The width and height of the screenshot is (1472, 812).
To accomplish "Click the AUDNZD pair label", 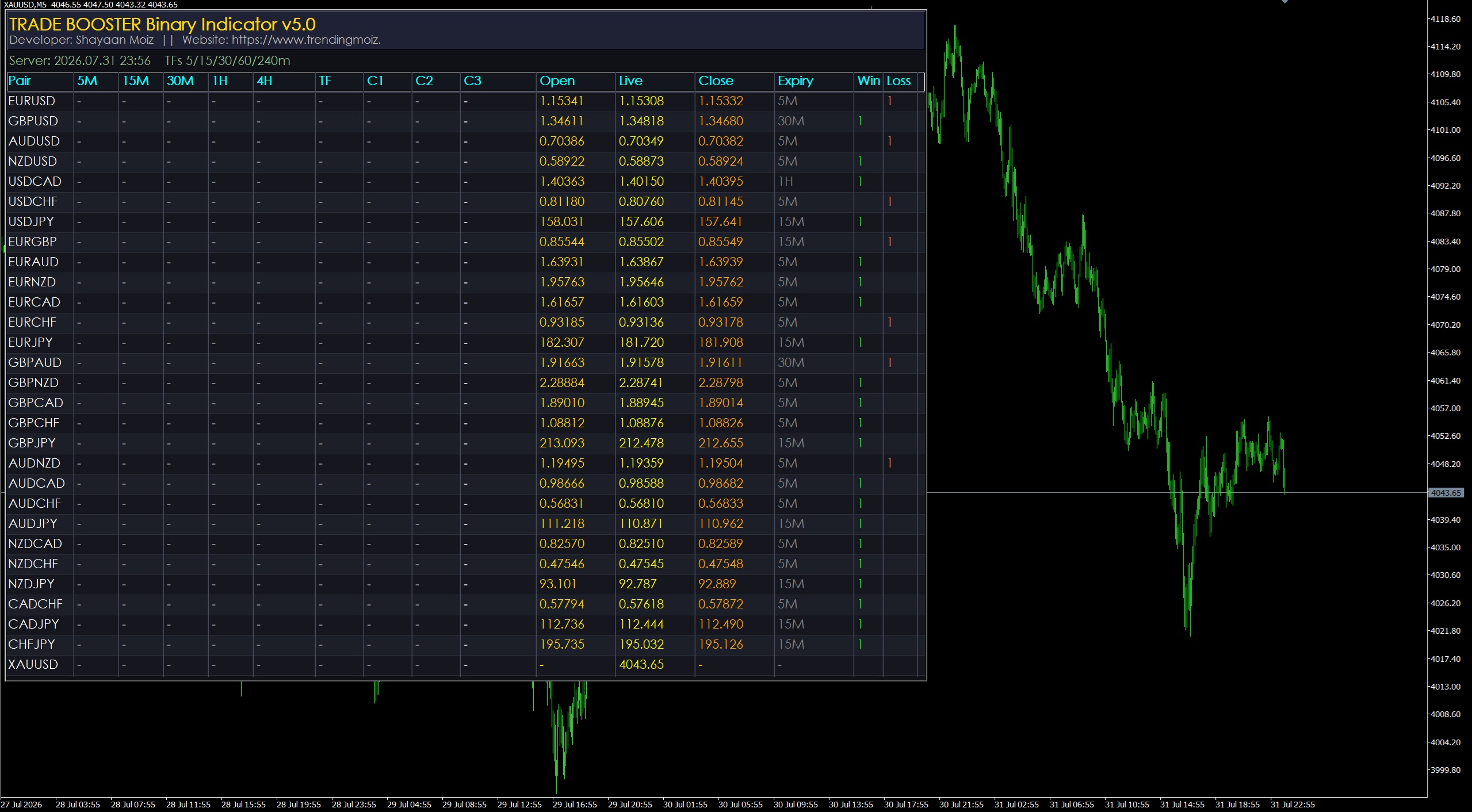I will tap(34, 463).
